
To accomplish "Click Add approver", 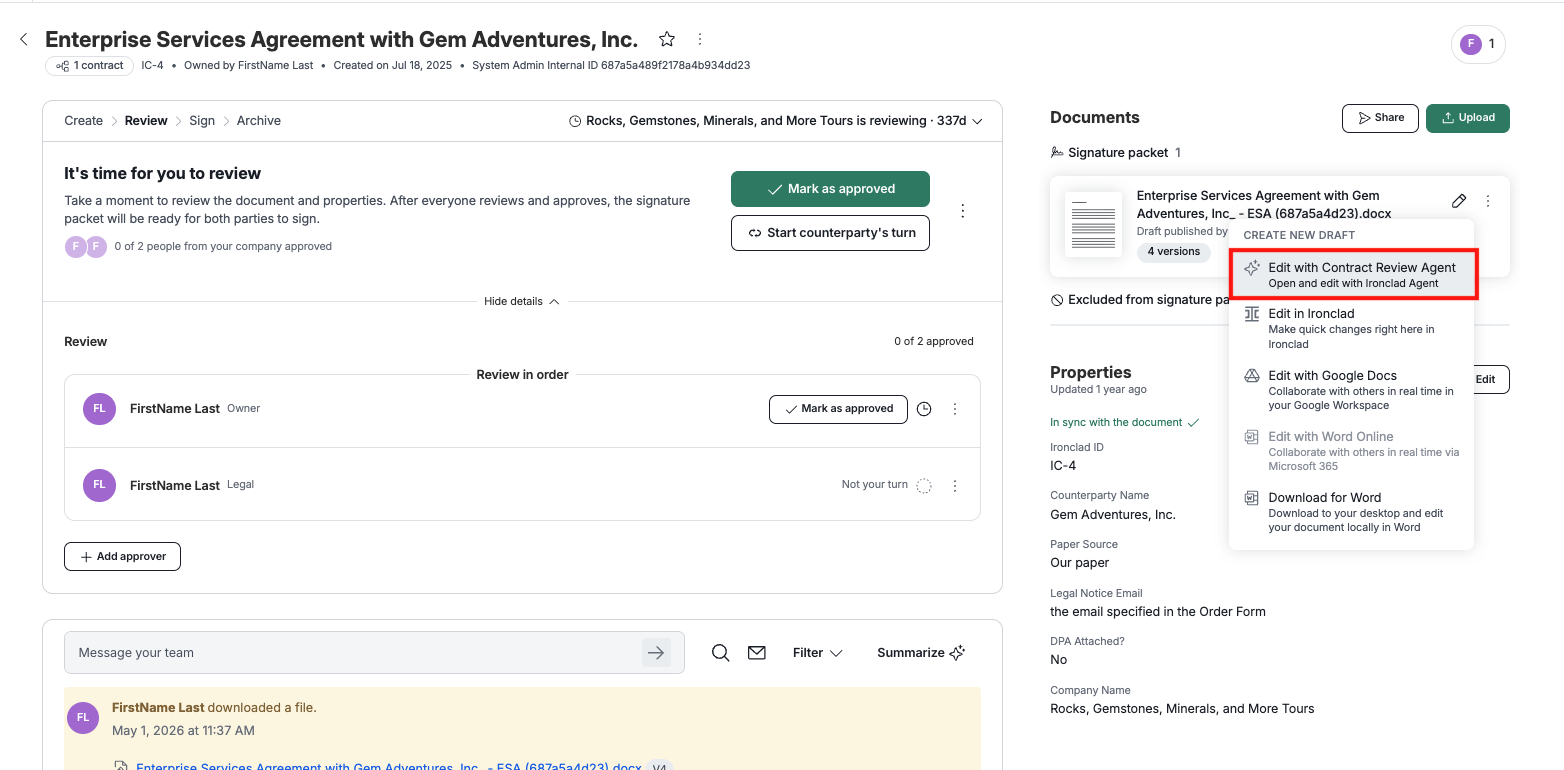I will (122, 557).
